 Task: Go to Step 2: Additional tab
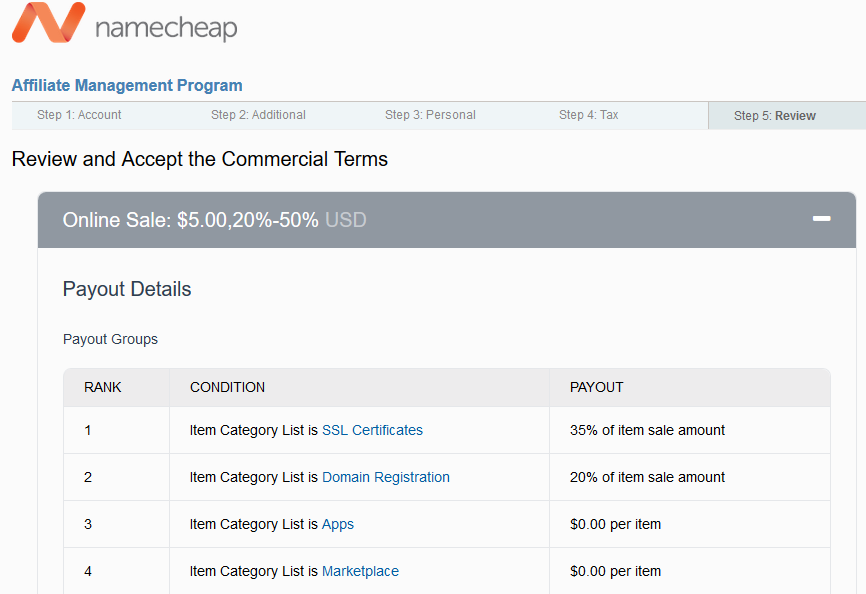coord(258,115)
